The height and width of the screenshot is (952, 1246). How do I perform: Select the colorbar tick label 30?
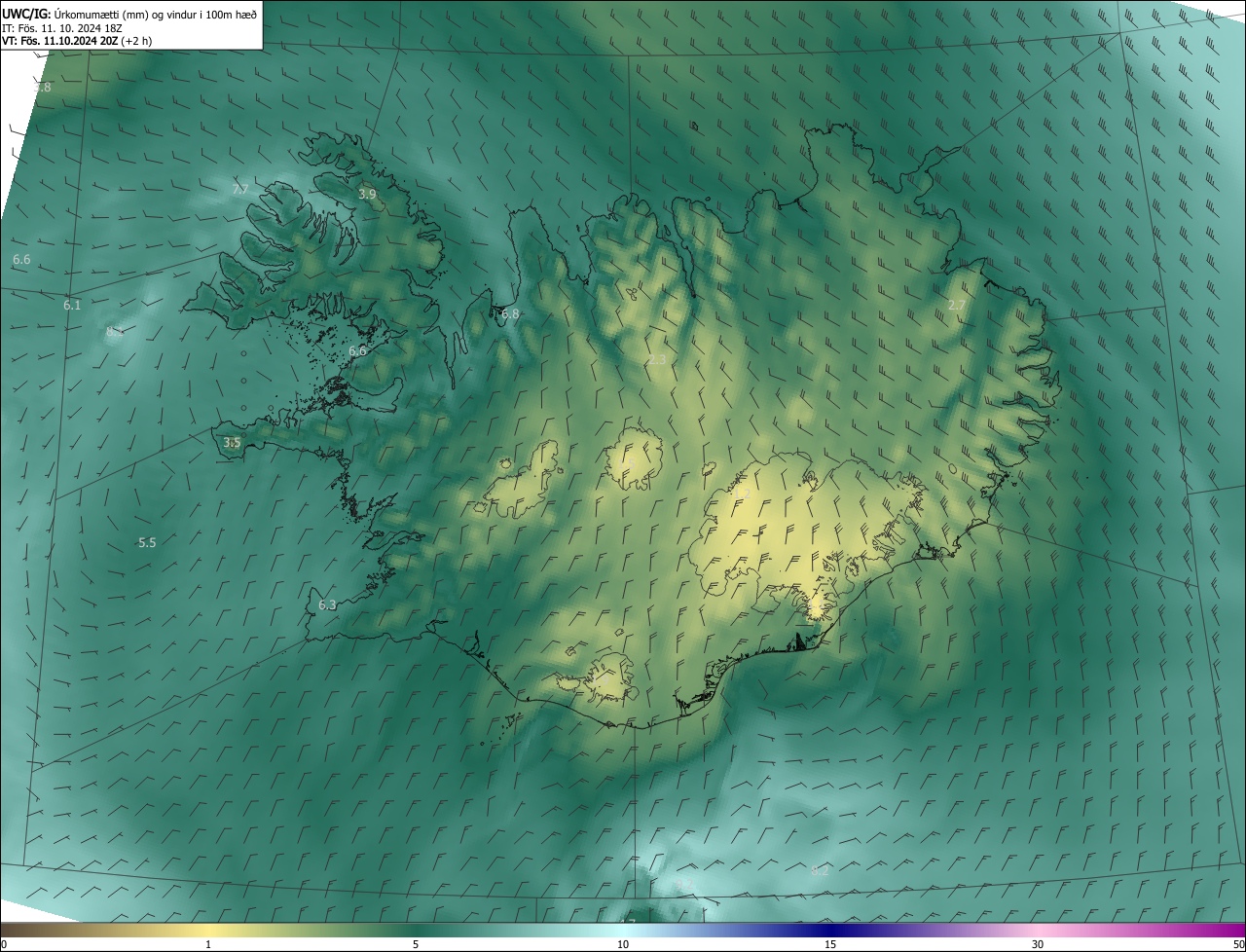point(1038,944)
